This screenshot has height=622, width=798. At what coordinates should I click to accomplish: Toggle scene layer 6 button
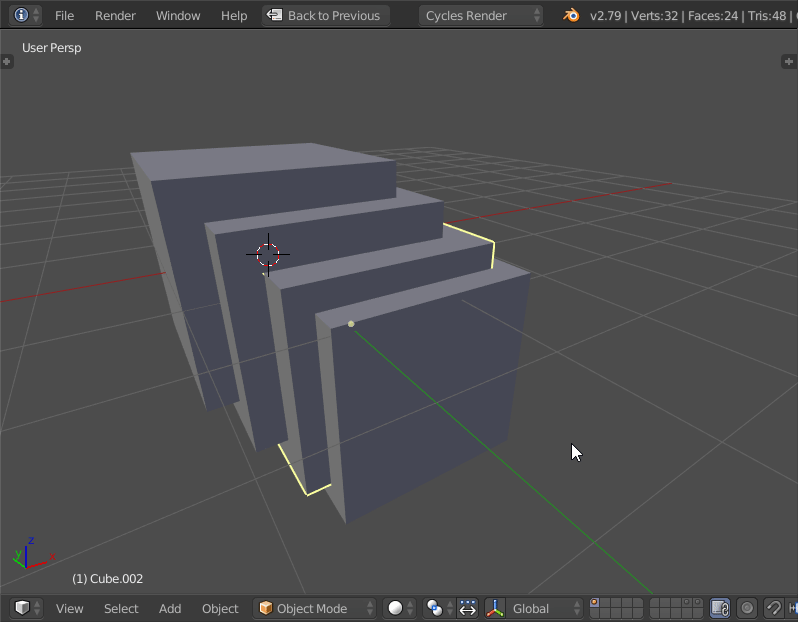click(x=654, y=603)
